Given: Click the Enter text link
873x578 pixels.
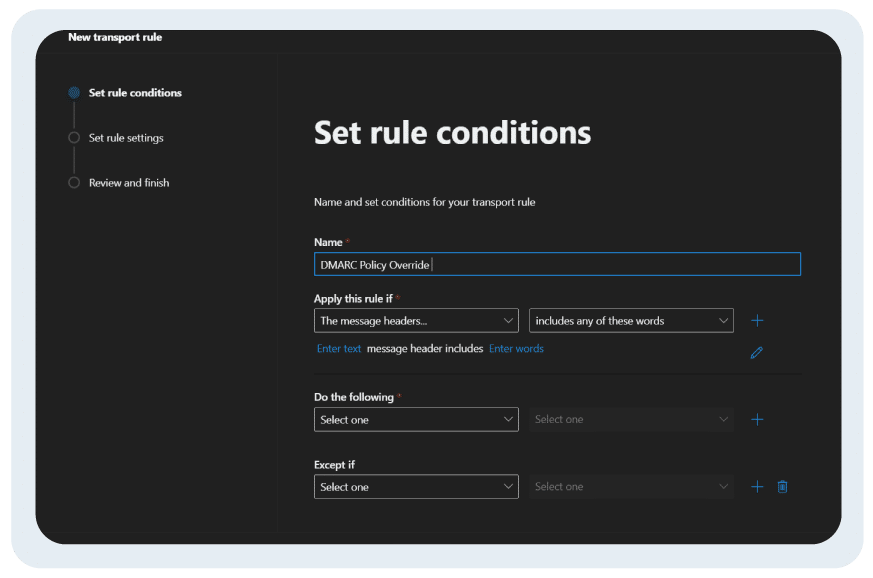Looking at the screenshot, I should point(339,349).
